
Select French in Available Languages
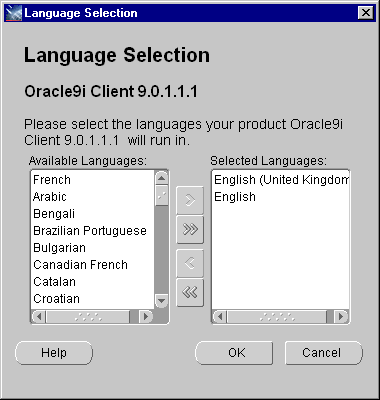(93, 180)
